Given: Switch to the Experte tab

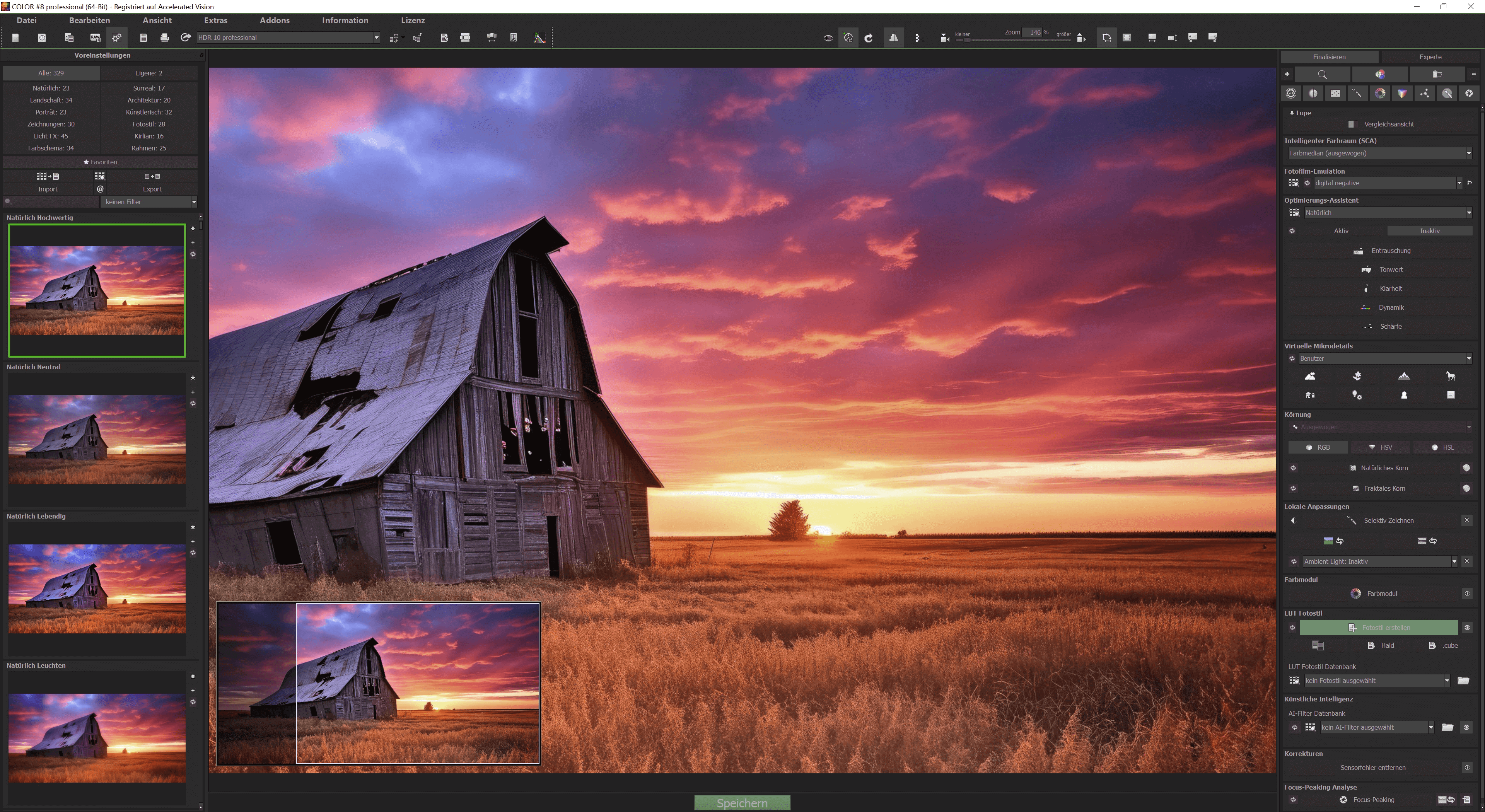Looking at the screenshot, I should click(1430, 56).
